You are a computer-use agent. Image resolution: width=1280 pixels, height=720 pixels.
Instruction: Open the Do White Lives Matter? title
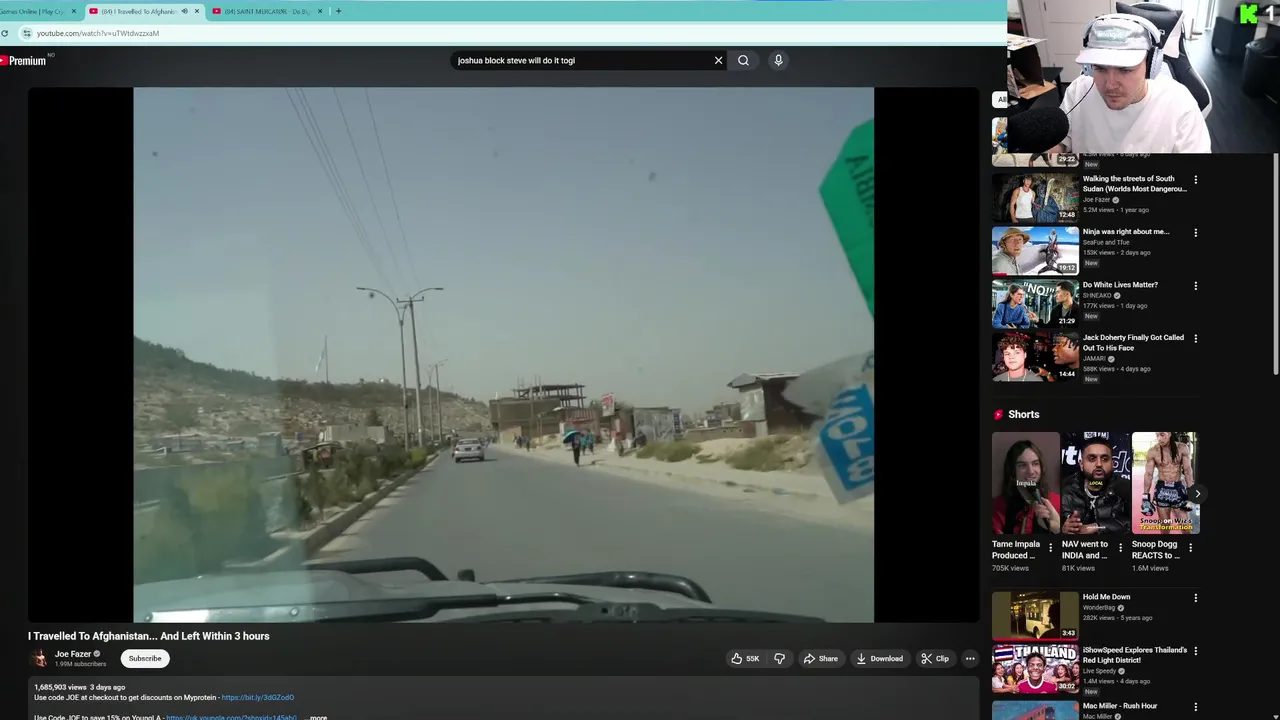coord(1120,285)
